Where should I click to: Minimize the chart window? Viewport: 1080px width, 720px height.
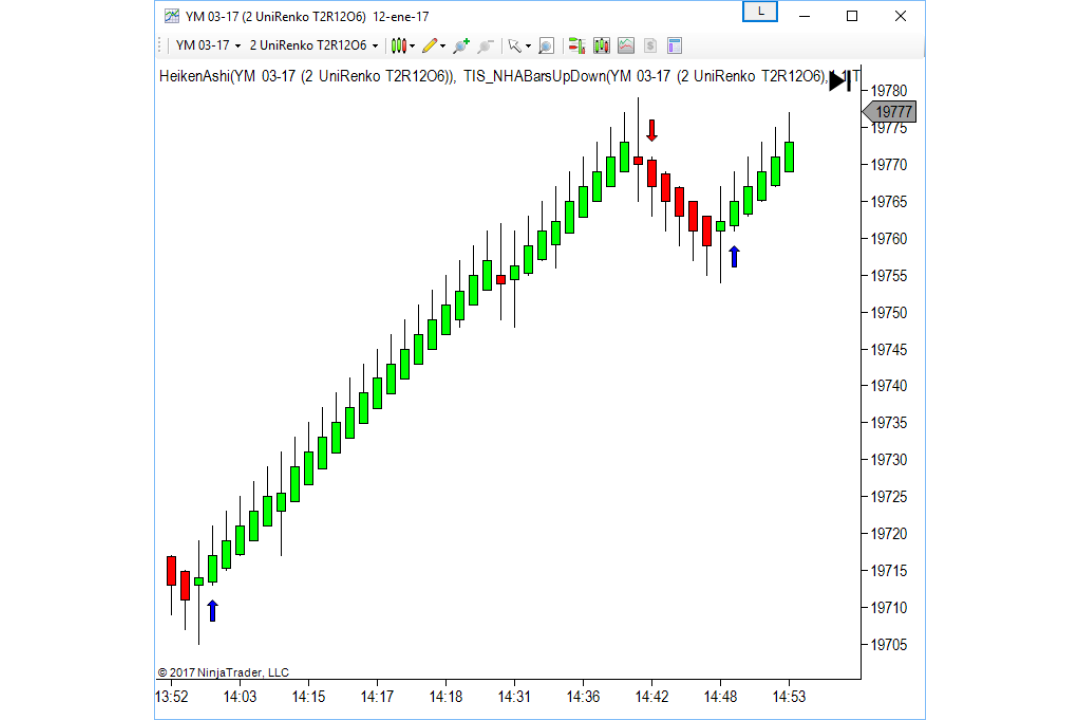tap(804, 16)
